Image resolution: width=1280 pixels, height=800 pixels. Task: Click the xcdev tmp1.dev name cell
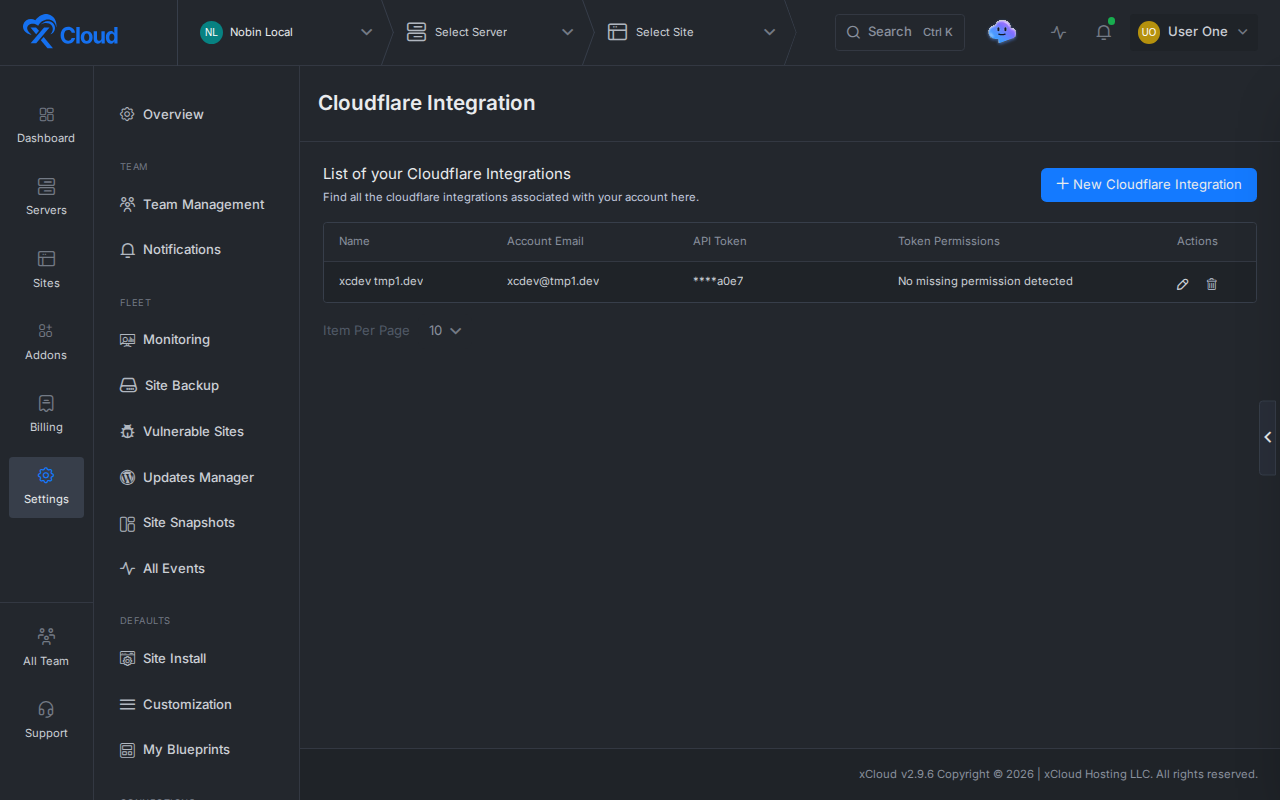coord(381,281)
